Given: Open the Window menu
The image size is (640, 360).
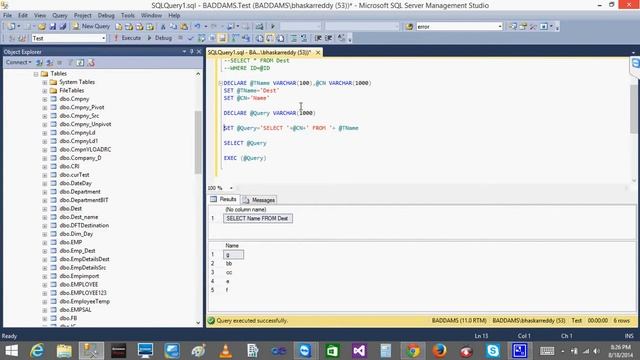Looking at the screenshot, I should [151, 15].
